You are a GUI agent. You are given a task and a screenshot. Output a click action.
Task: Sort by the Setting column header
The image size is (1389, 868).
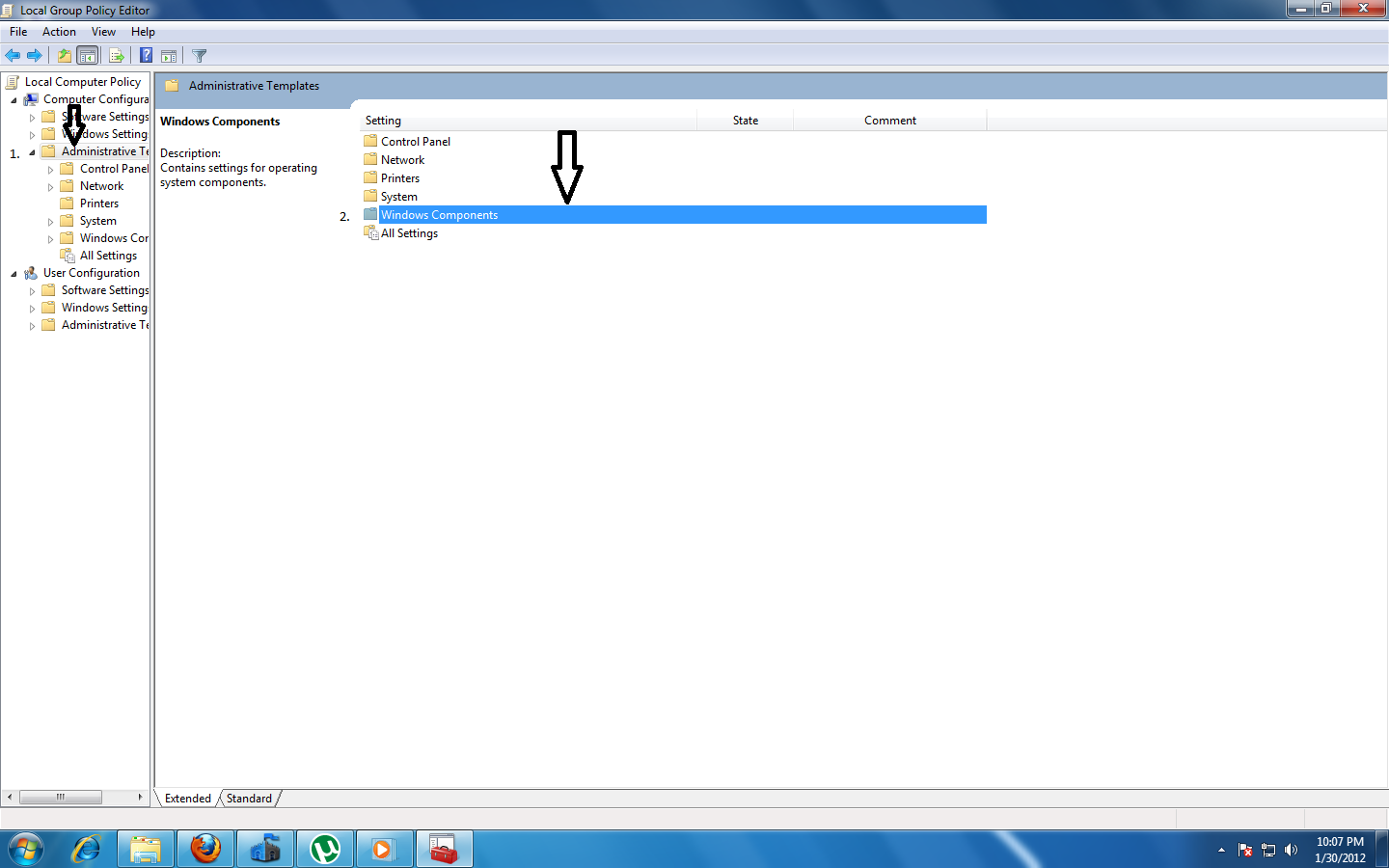pos(529,121)
